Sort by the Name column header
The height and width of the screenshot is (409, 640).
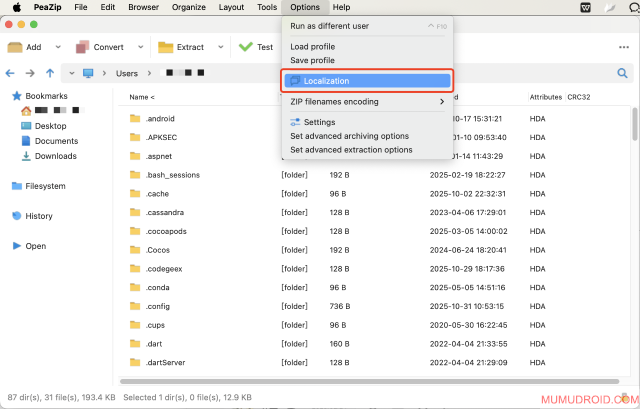(x=142, y=97)
